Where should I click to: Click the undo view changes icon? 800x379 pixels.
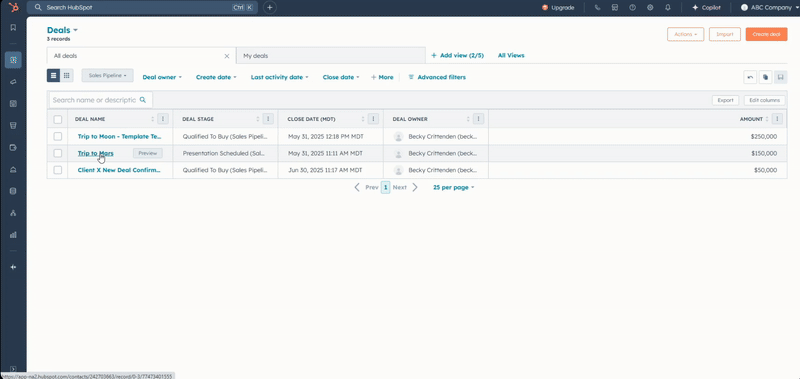(x=750, y=77)
